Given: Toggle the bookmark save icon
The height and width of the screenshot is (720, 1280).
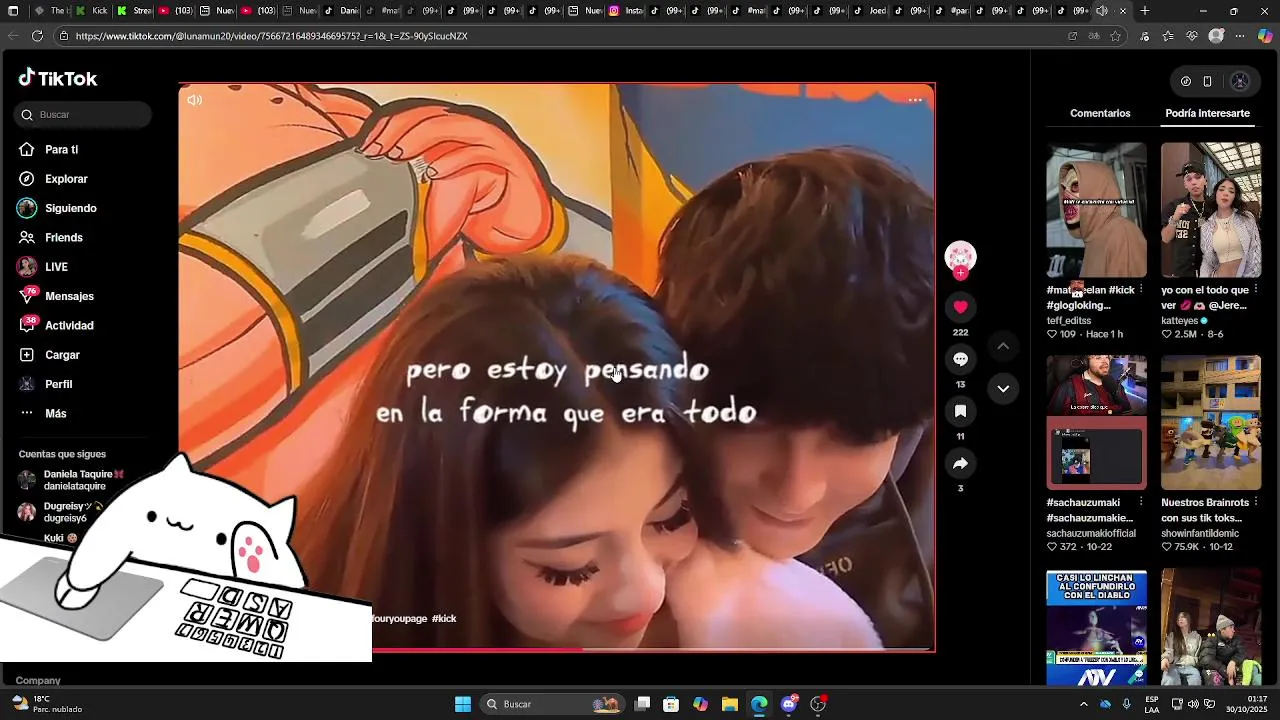Looking at the screenshot, I should click(x=960, y=411).
